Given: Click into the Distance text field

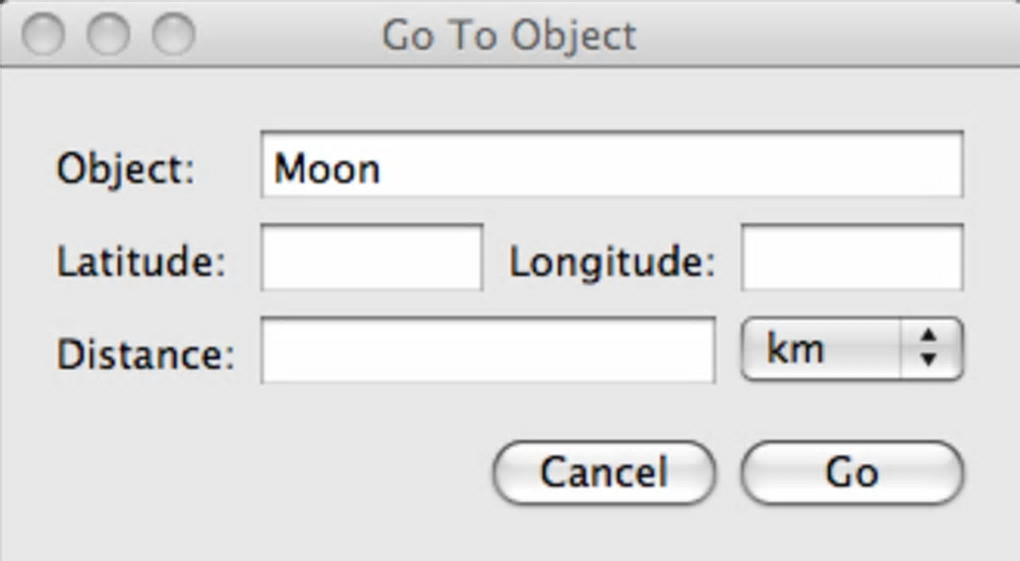Looking at the screenshot, I should 488,351.
